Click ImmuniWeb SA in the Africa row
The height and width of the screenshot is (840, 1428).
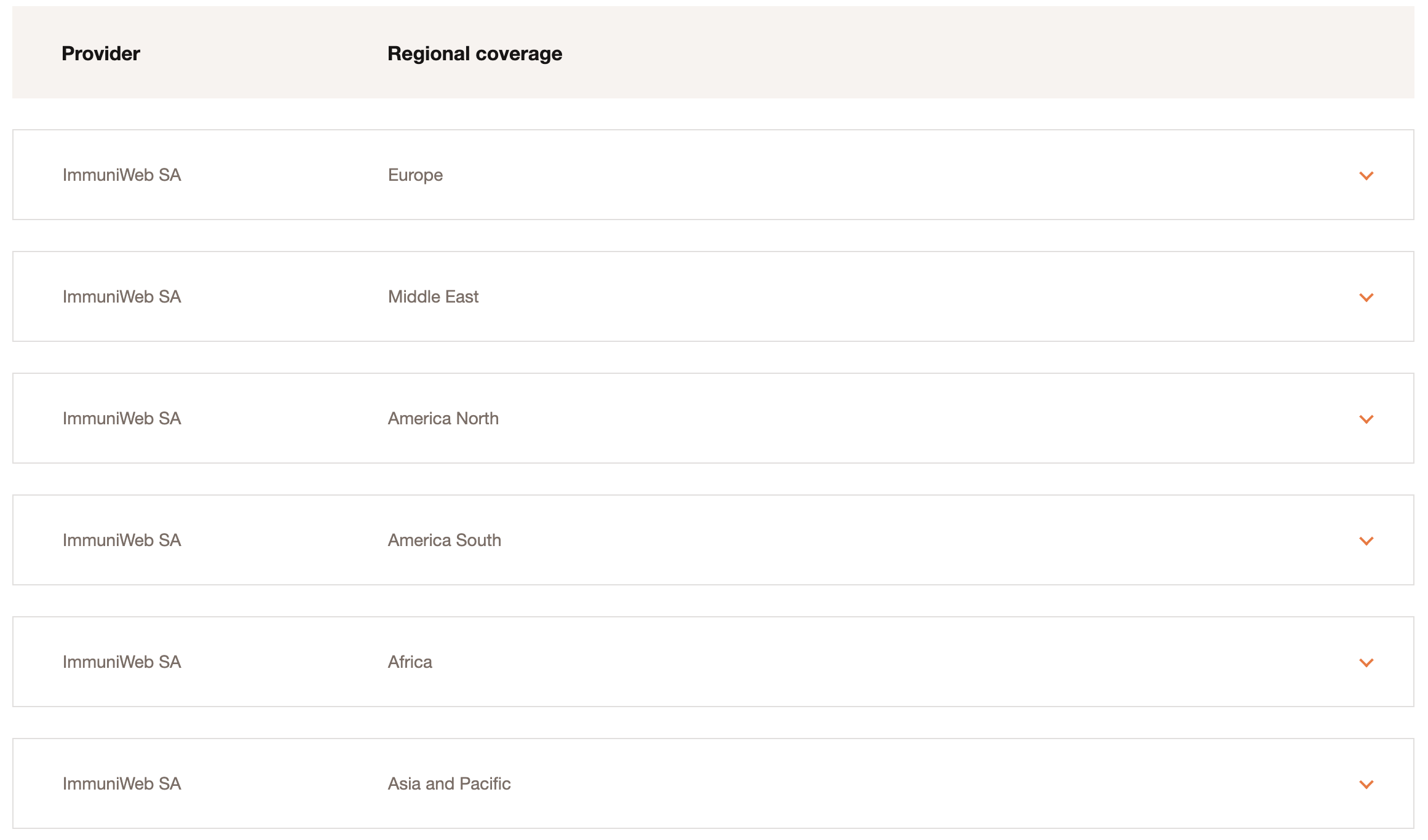122,662
